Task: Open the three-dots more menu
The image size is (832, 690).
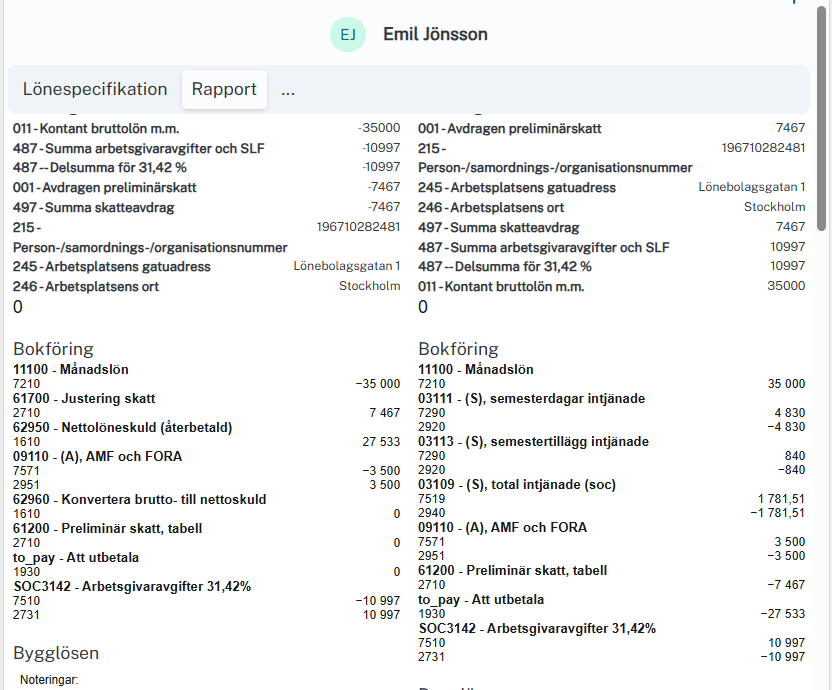Action: [288, 89]
